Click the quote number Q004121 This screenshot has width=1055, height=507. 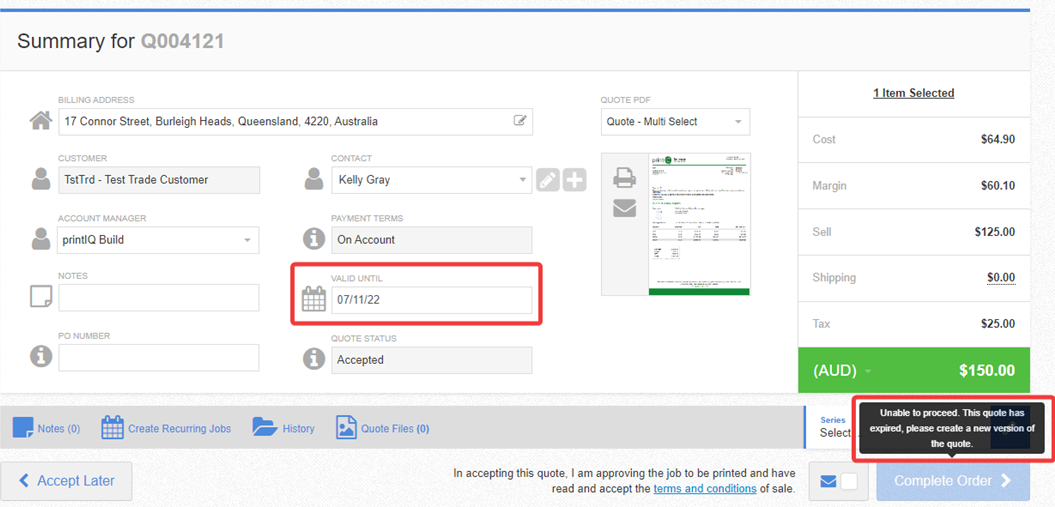182,42
